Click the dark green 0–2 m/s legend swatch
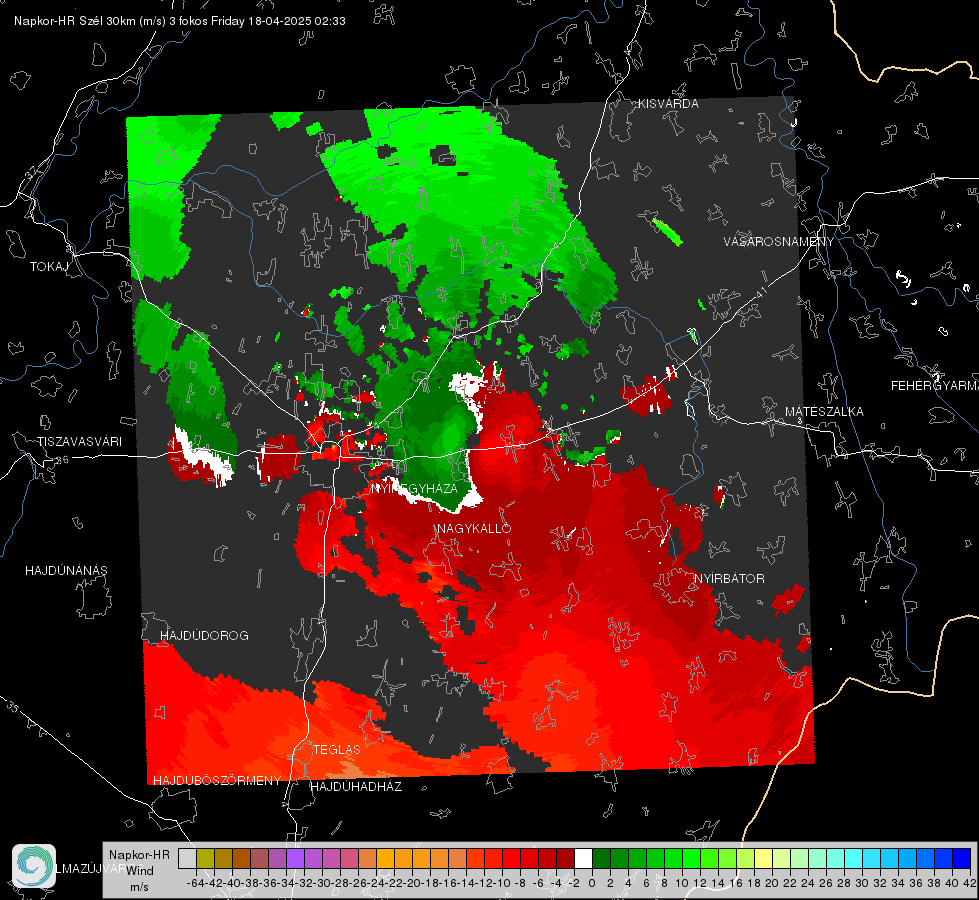979x900 pixels. tap(601, 859)
